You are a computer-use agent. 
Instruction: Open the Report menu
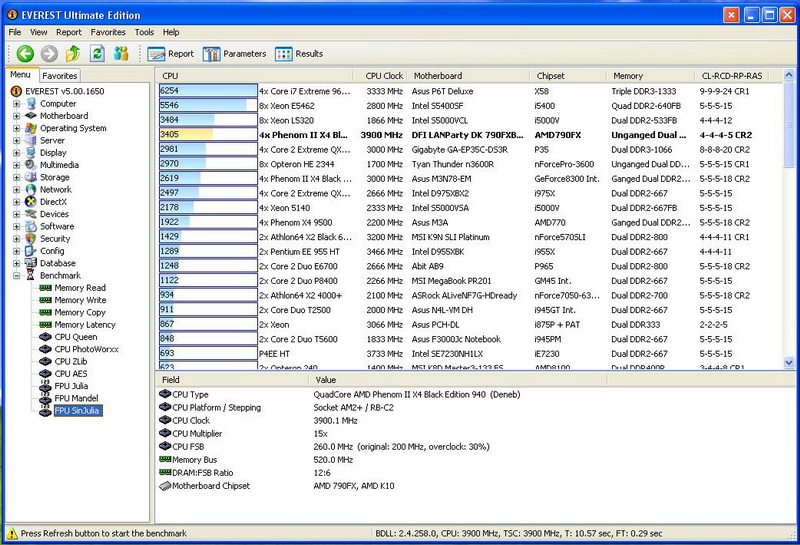69,32
